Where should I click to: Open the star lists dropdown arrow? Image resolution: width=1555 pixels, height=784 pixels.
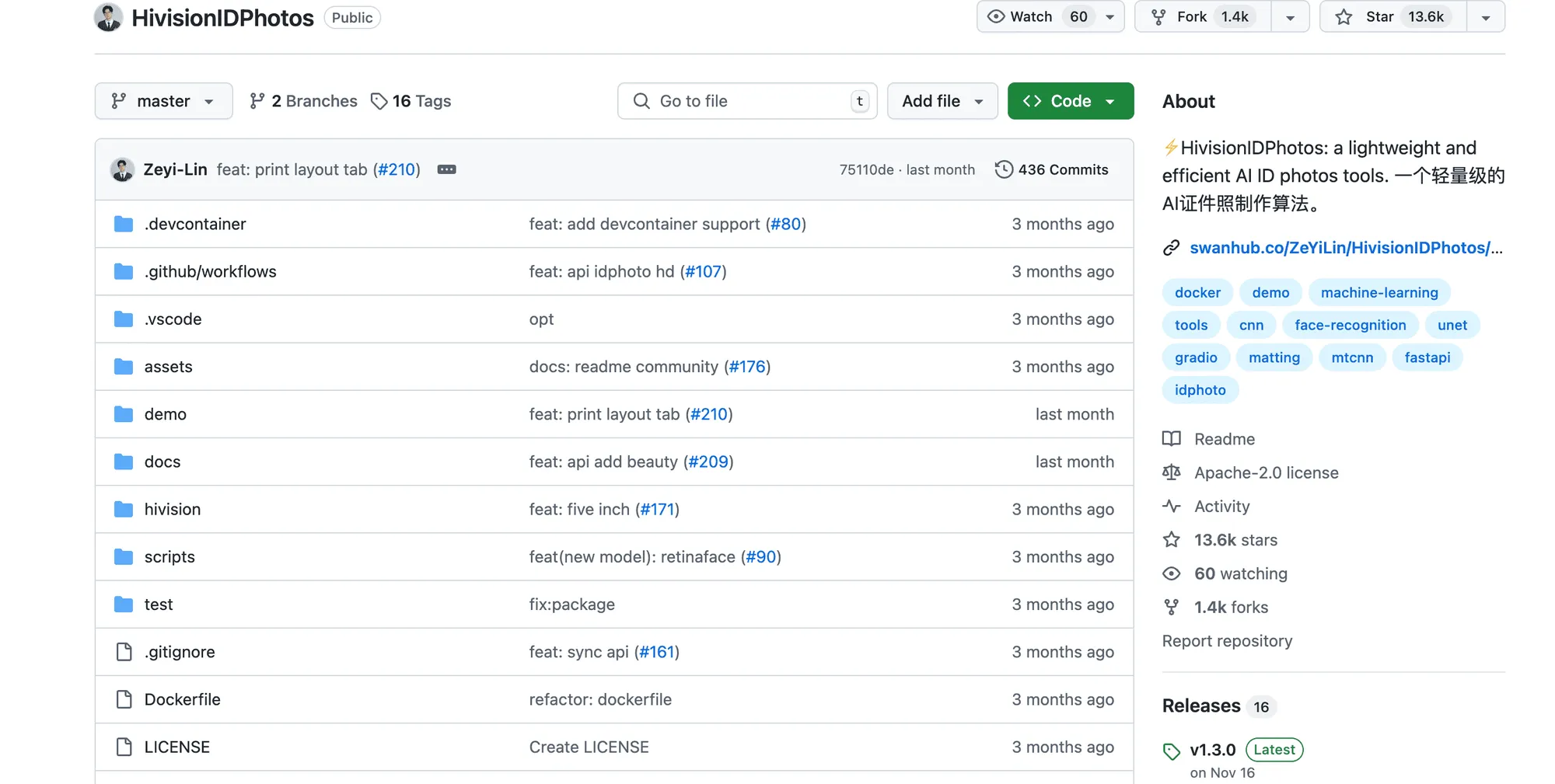click(1485, 17)
